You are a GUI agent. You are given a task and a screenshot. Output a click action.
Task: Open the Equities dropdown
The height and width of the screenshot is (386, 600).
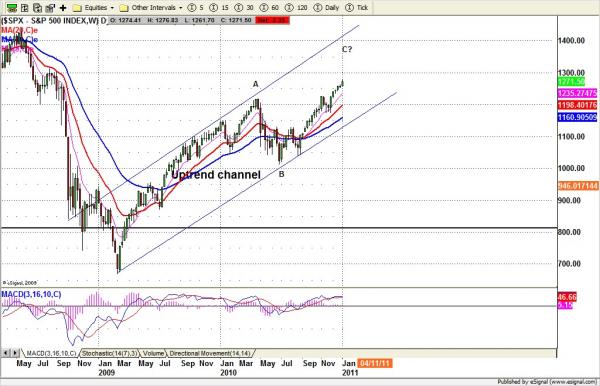point(93,8)
